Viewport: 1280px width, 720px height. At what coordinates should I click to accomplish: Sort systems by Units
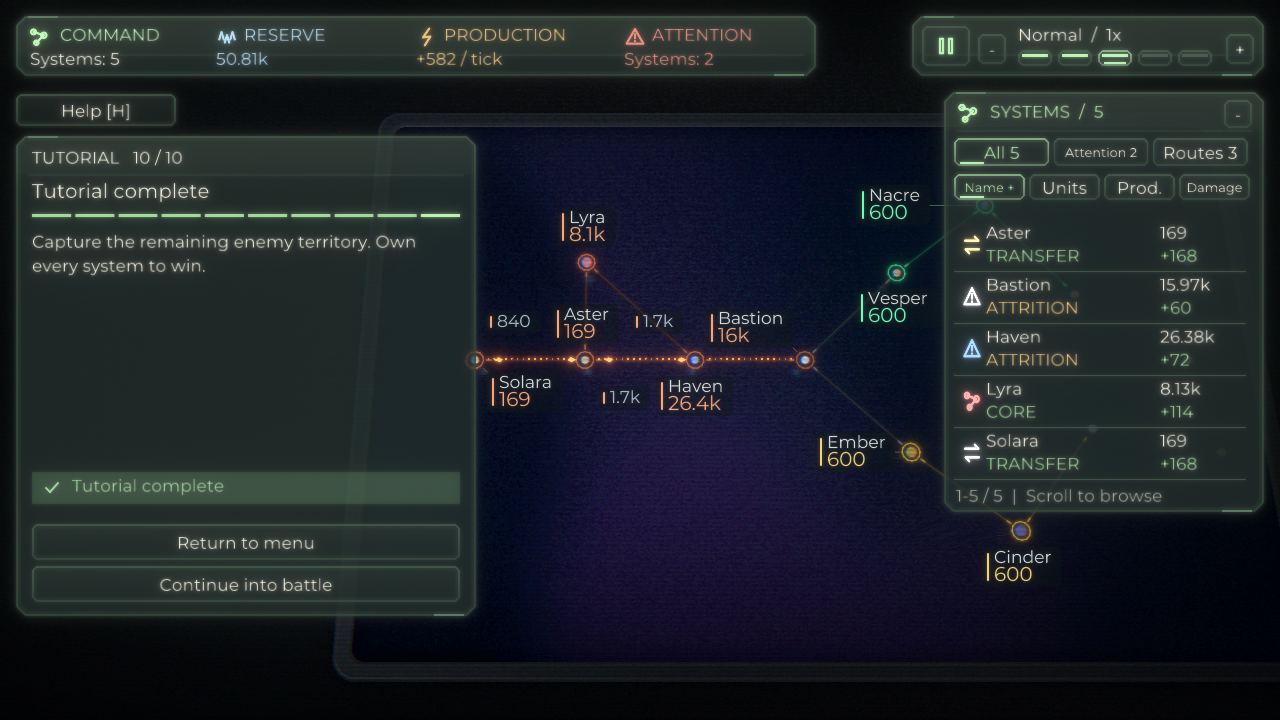(x=1064, y=187)
